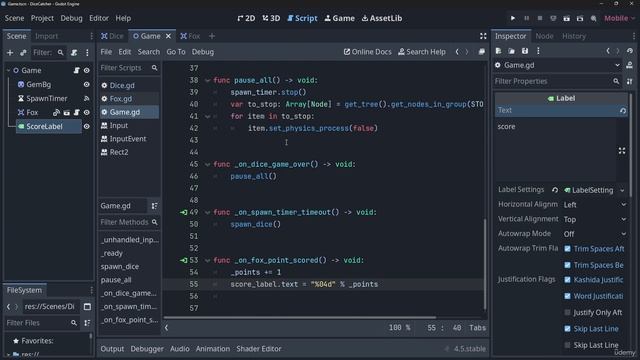Viewport: 640px width, 360px height.
Task: Open Online Docs link
Action: coord(367,52)
